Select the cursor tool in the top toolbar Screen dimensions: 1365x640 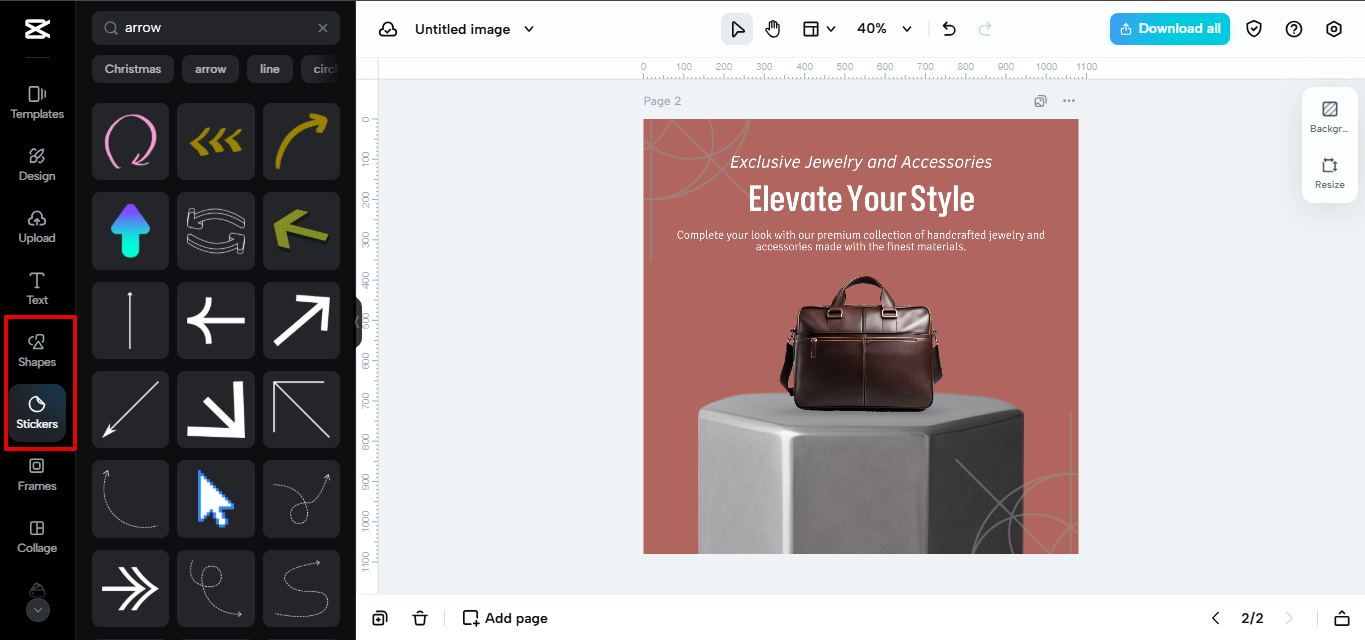pyautogui.click(x=737, y=29)
